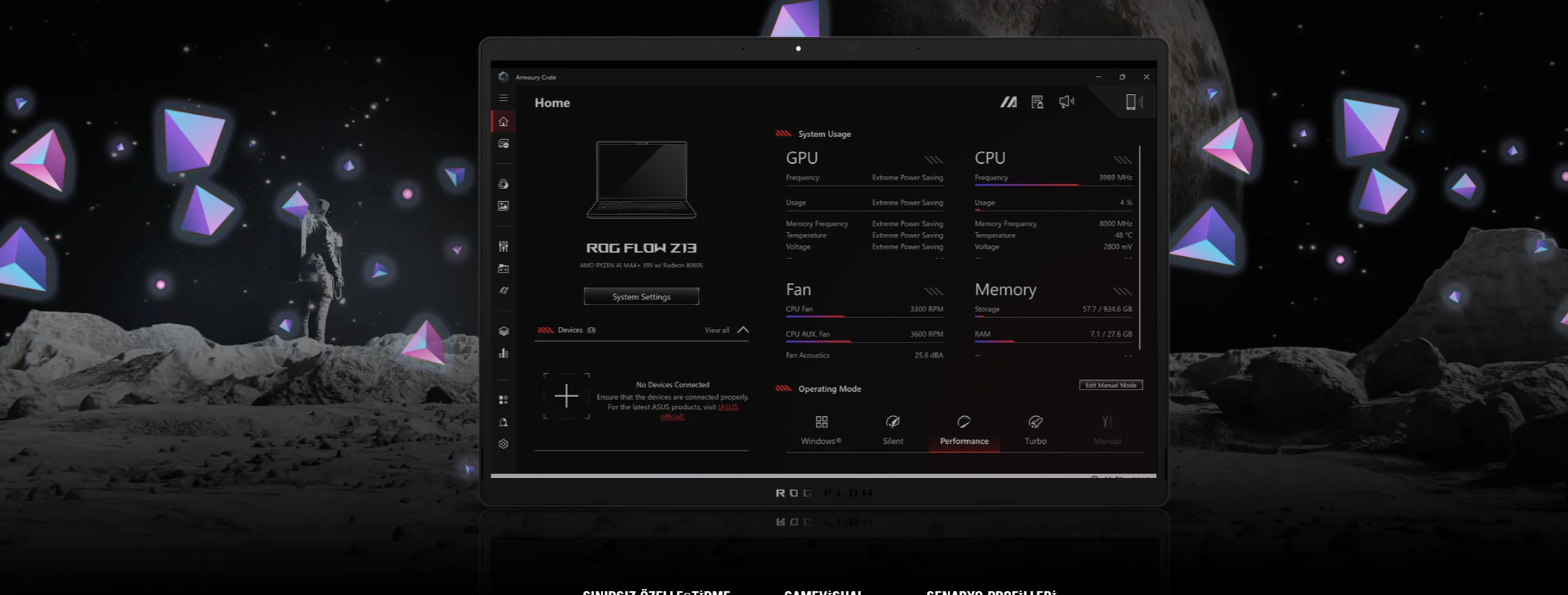The image size is (1568, 595).
Task: Click the System Settings button
Action: (x=641, y=296)
